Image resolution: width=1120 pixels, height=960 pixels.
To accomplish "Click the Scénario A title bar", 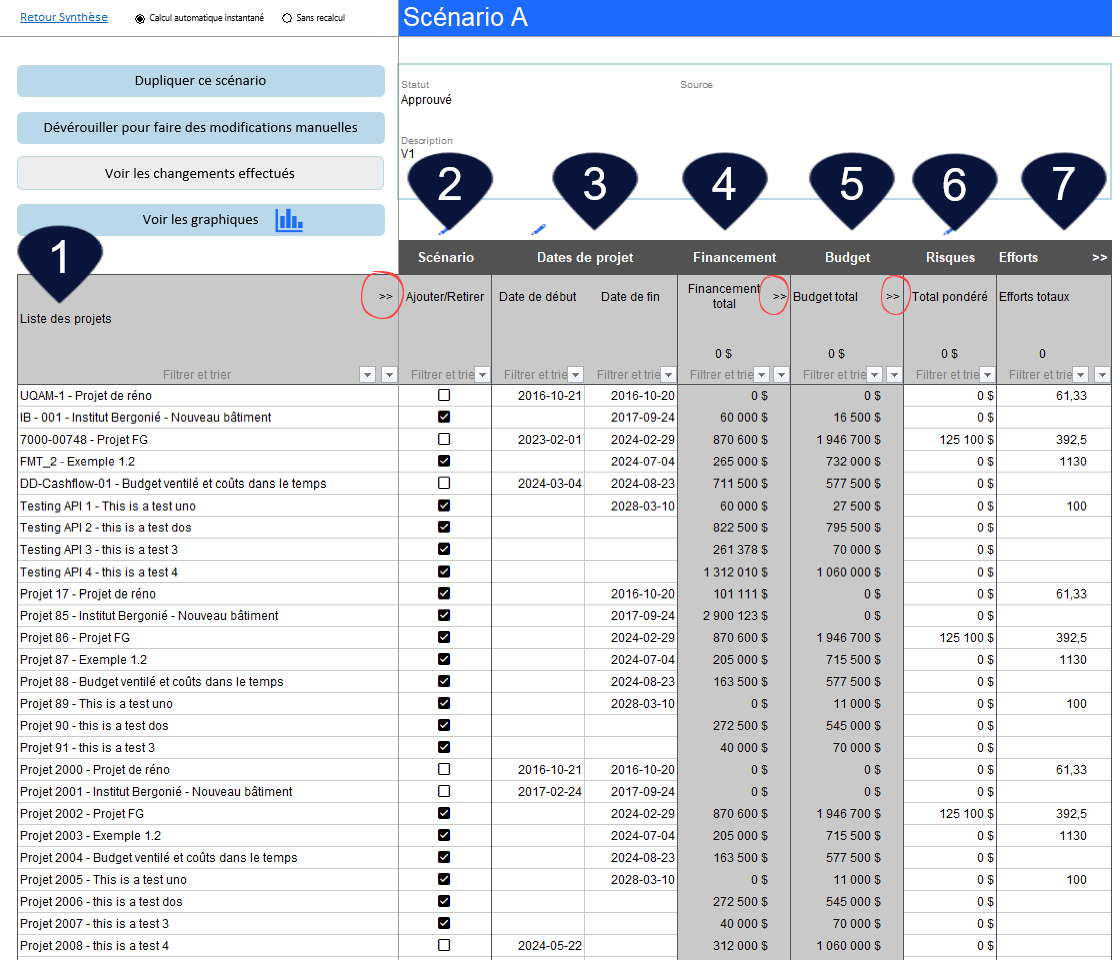I will [x=755, y=18].
